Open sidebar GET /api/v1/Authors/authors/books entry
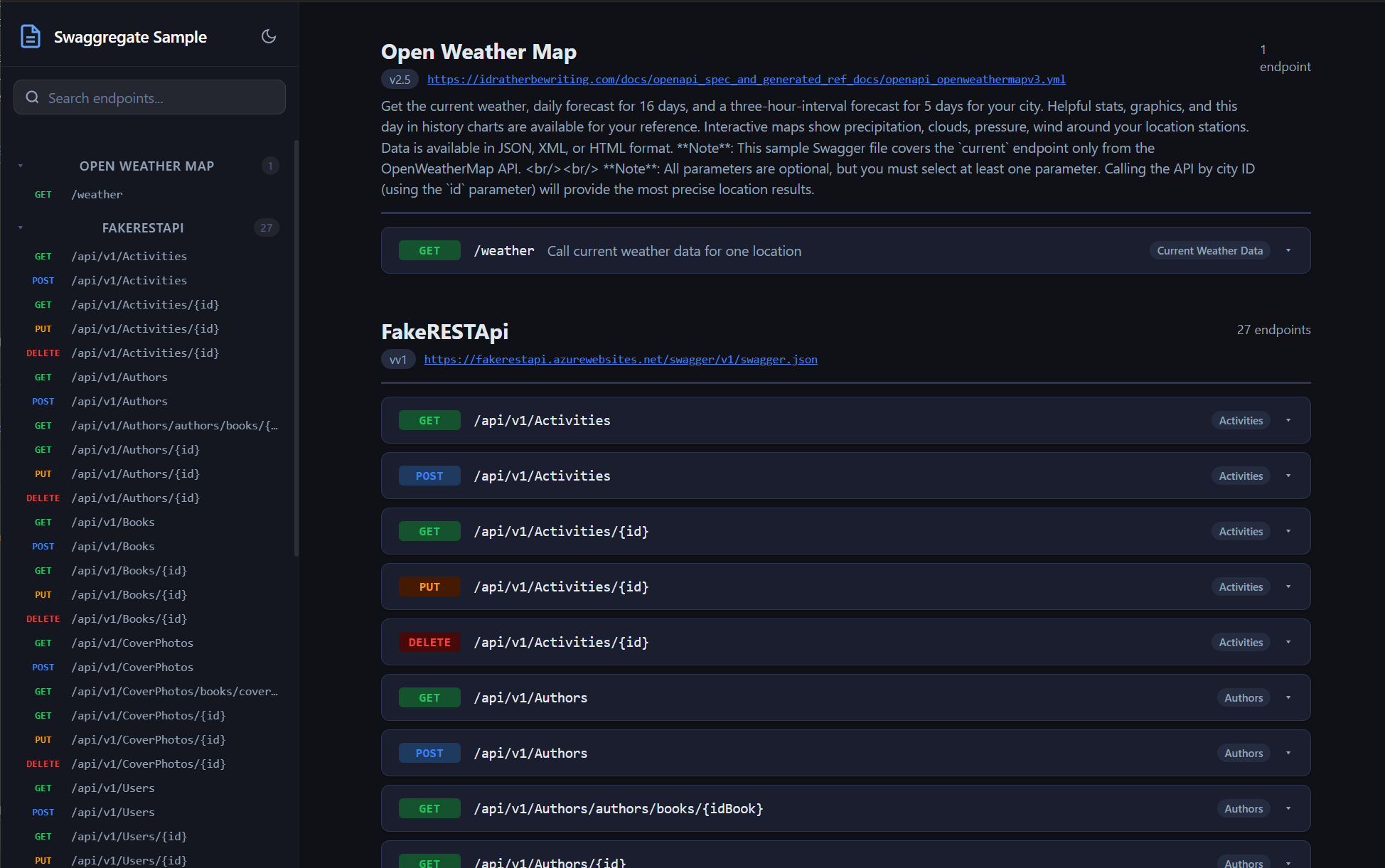 (149, 425)
